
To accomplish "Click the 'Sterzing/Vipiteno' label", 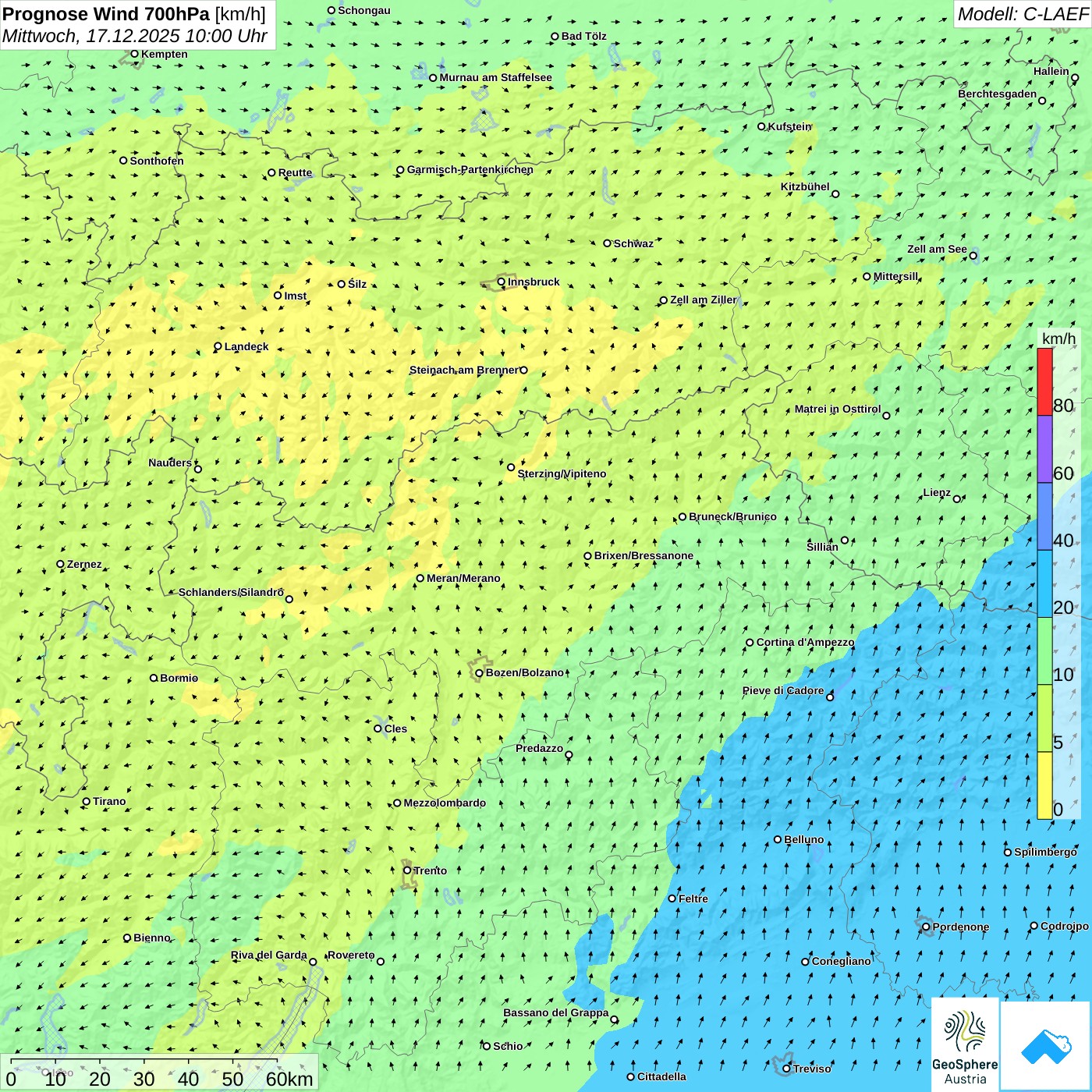I will [x=562, y=473].
